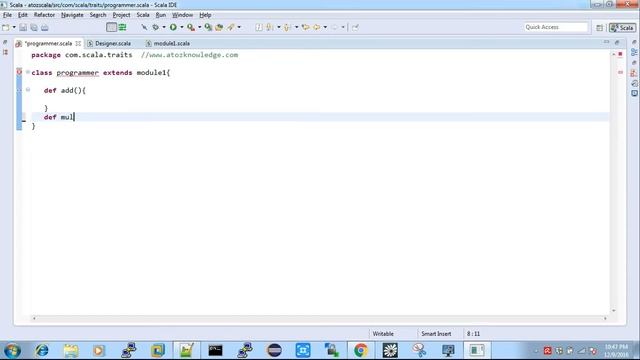Open the External Tools dropdown arrow

click(x=199, y=27)
